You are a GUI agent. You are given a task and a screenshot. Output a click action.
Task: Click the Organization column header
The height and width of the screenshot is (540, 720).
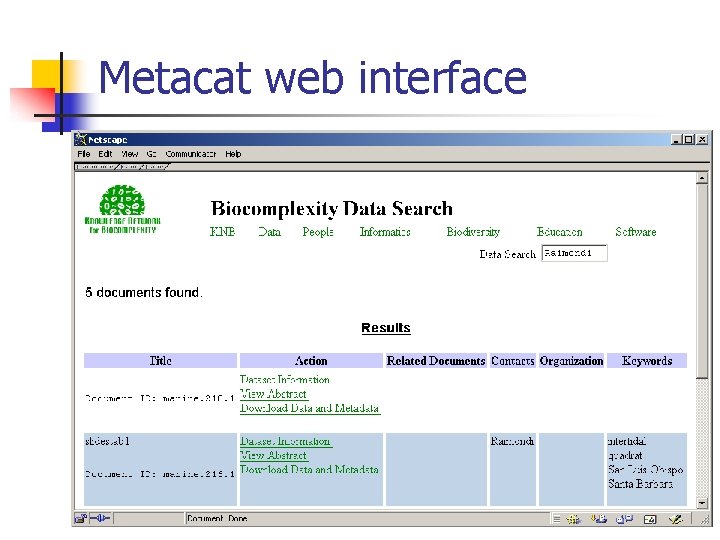point(571,361)
